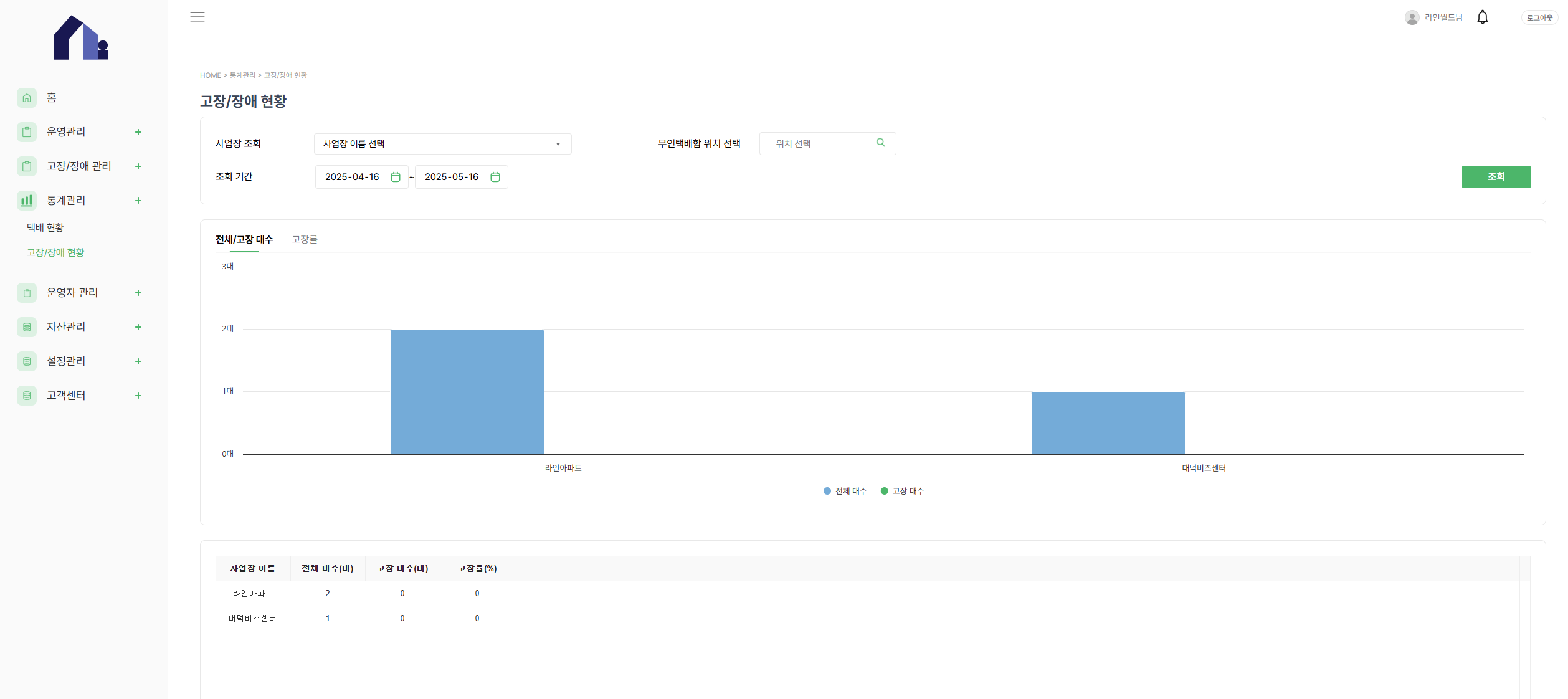1568x699 pixels.
Task: Toggle 고장 대수 legend series
Action: click(902, 491)
